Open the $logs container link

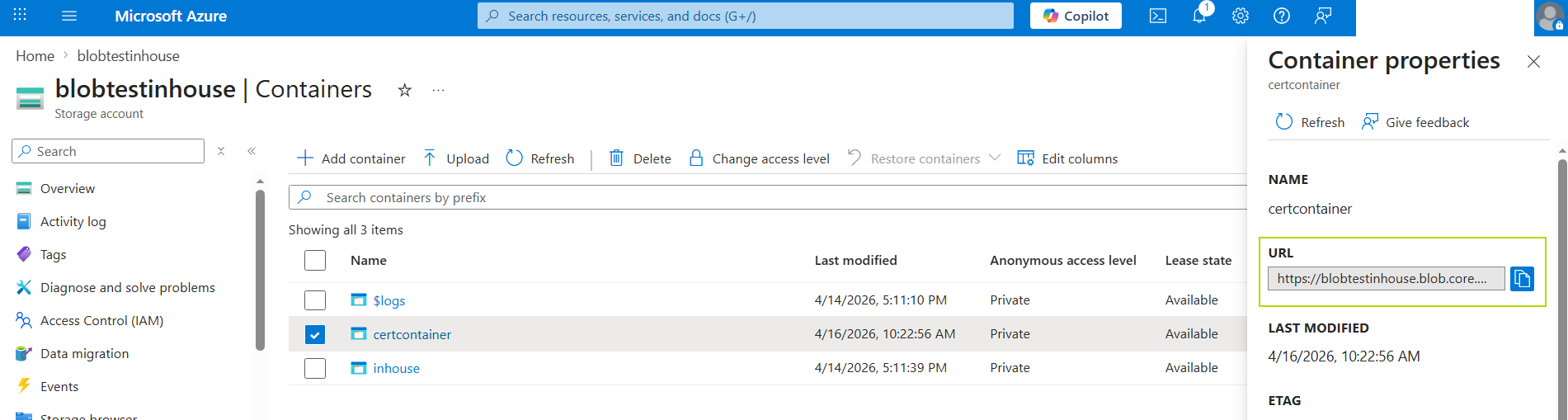(x=389, y=300)
